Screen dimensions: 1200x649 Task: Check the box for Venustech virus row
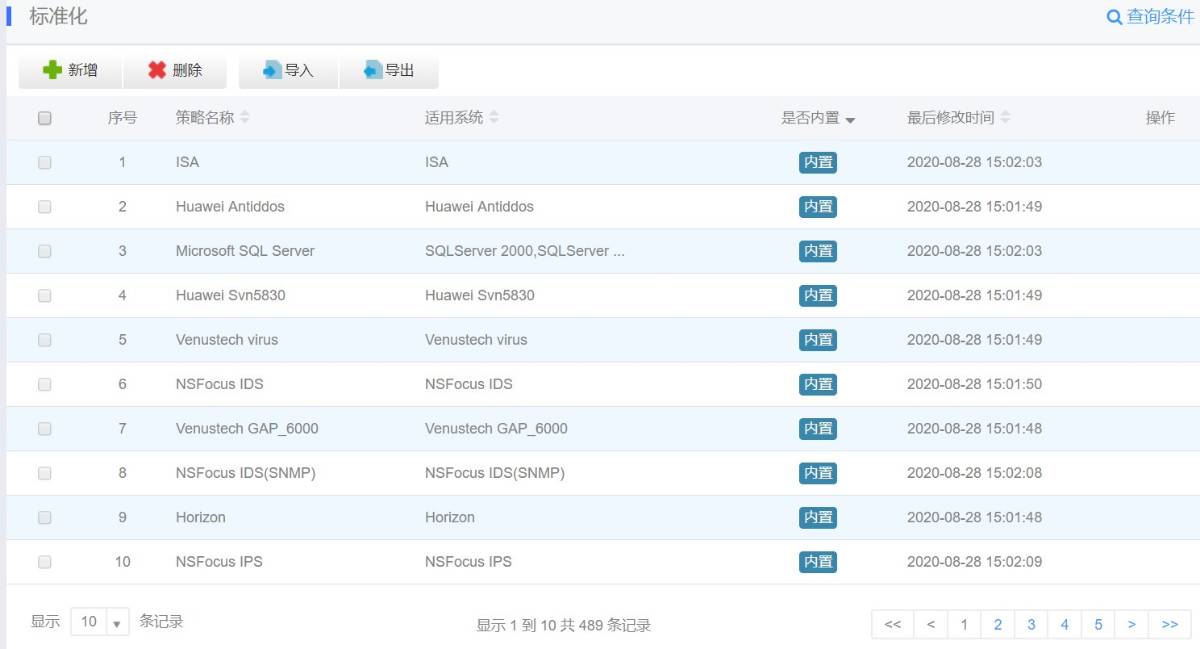coord(44,340)
